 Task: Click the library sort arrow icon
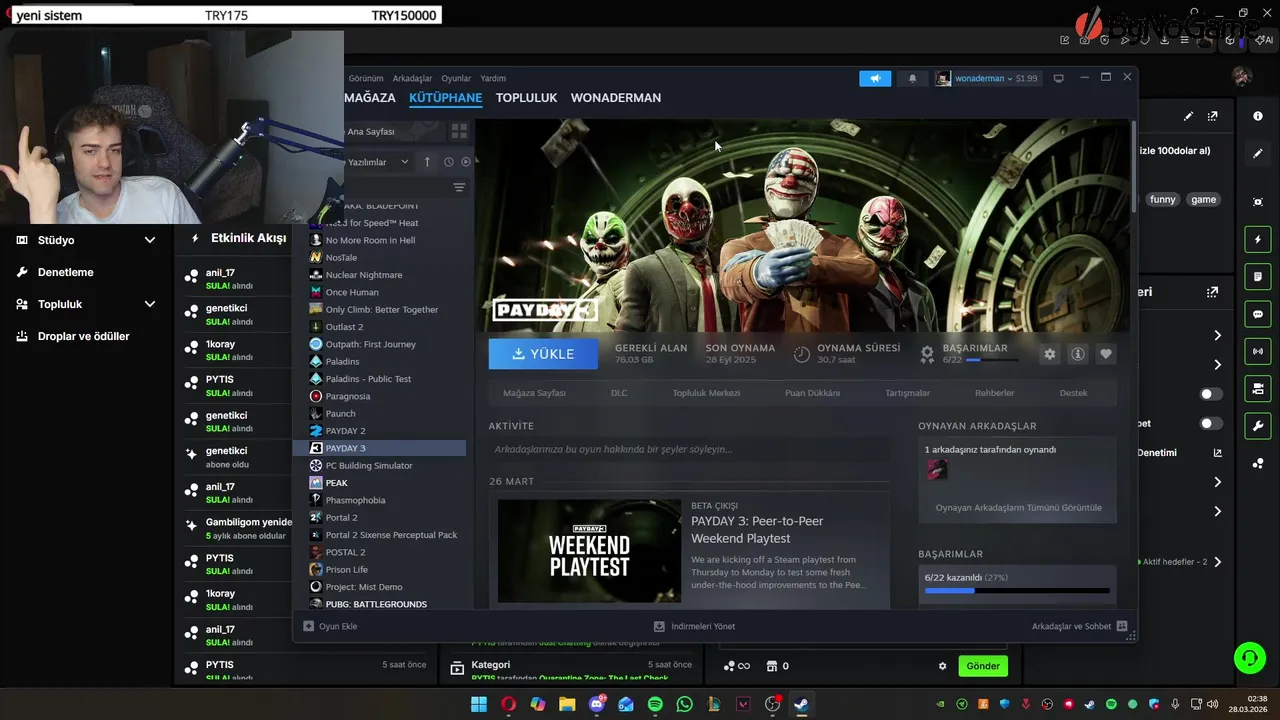click(x=427, y=162)
